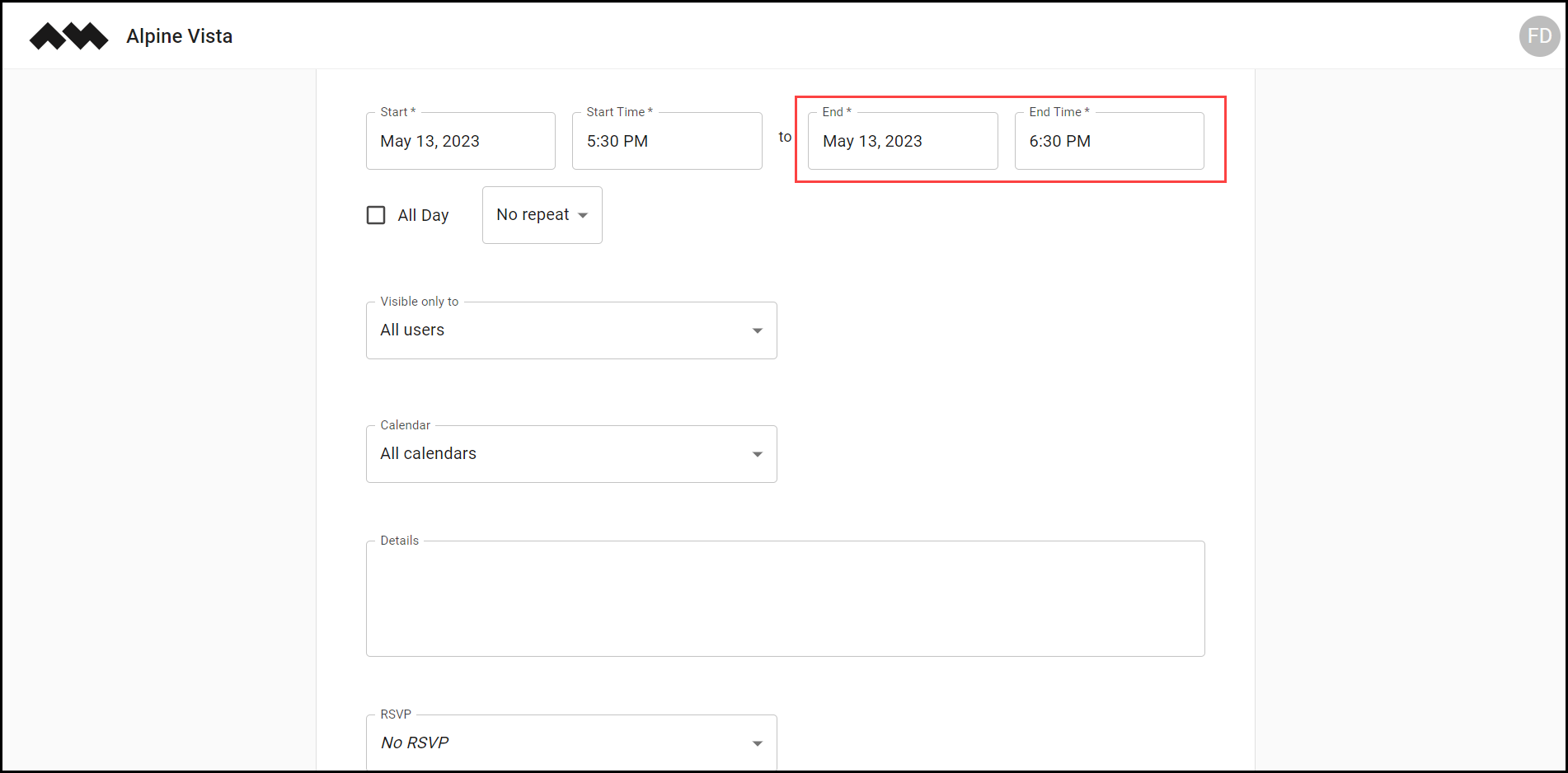Open the Calendar dropdown showing All calendars

(571, 454)
